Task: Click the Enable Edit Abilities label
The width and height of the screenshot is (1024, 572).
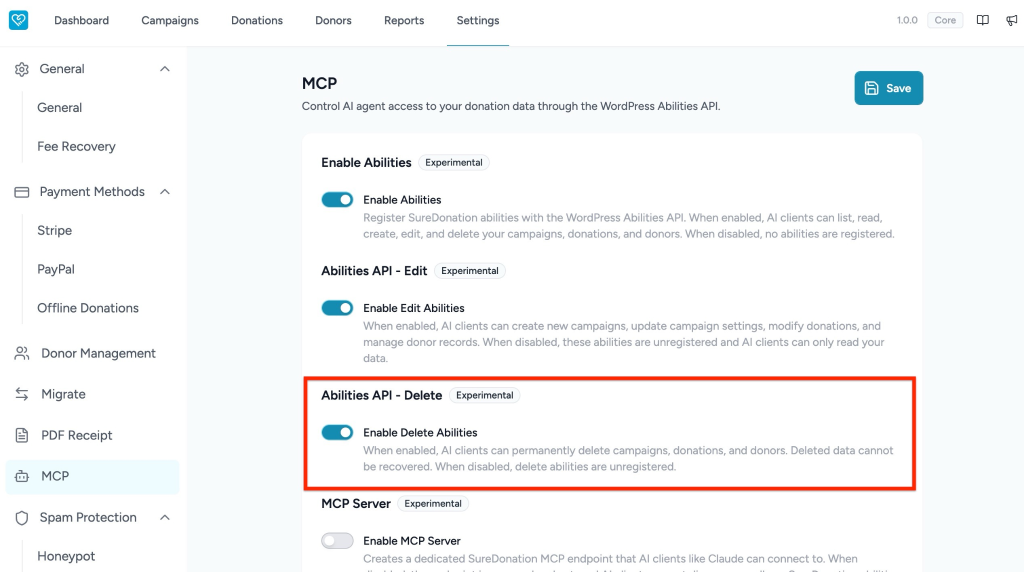Action: (x=414, y=308)
